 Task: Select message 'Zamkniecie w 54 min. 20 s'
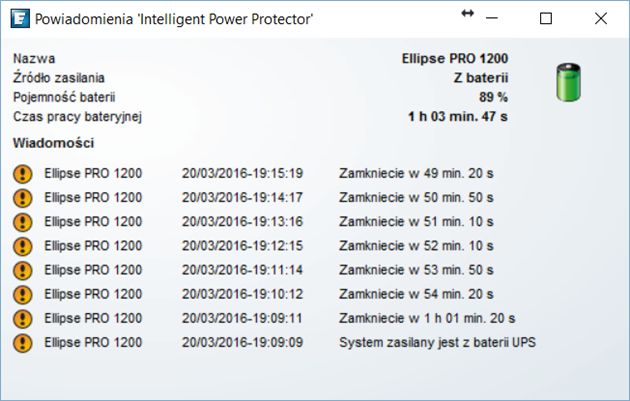(416, 294)
